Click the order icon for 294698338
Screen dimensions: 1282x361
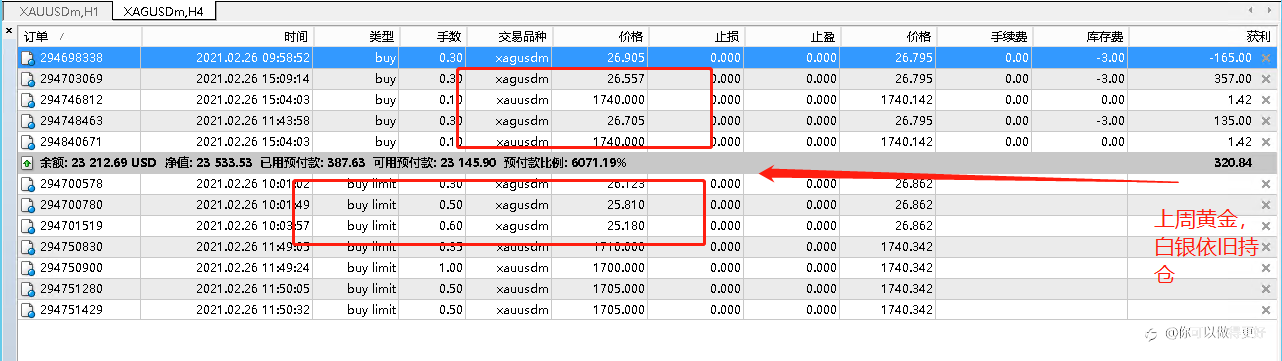[28, 58]
